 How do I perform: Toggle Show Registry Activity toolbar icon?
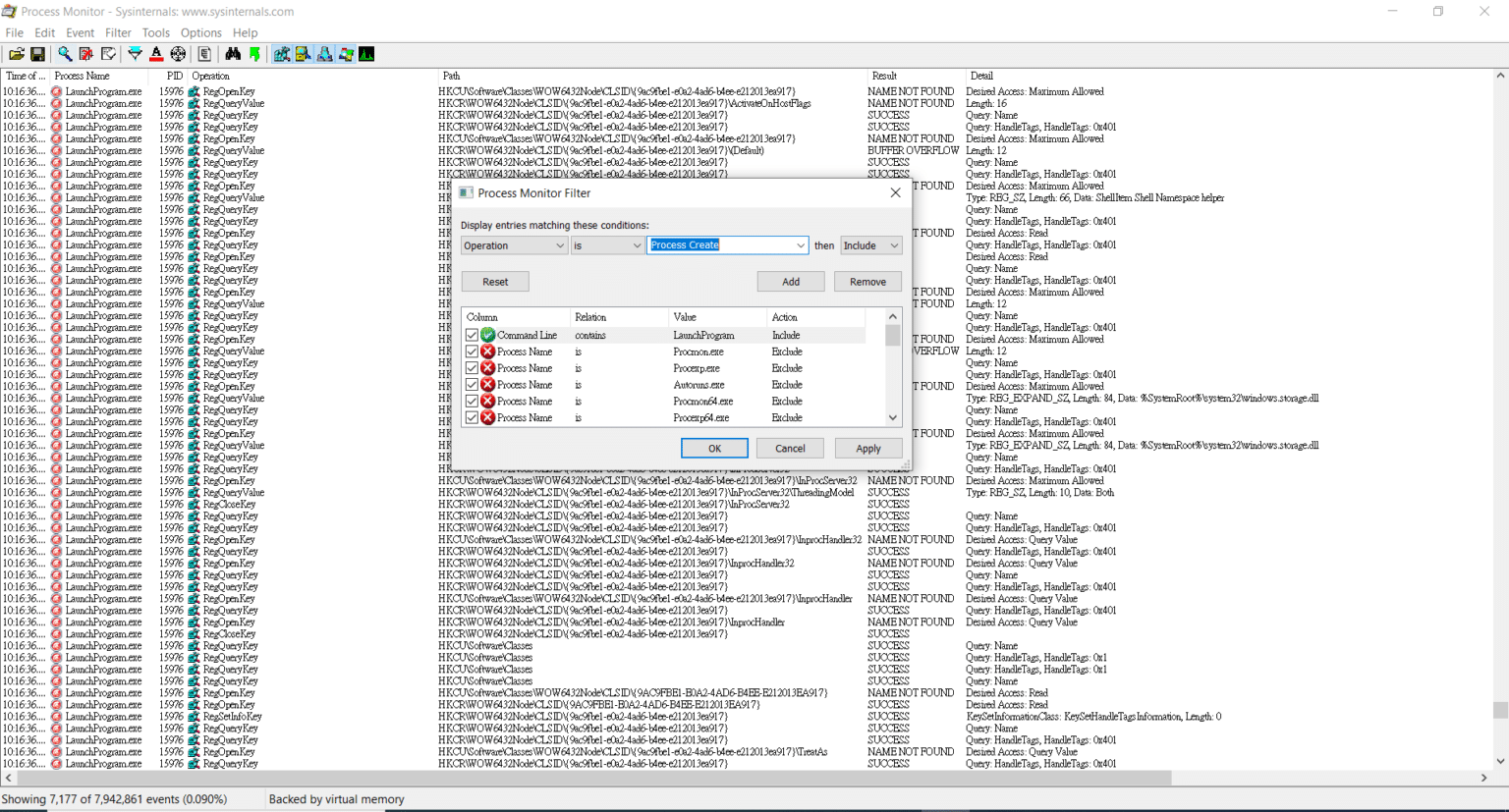click(282, 54)
